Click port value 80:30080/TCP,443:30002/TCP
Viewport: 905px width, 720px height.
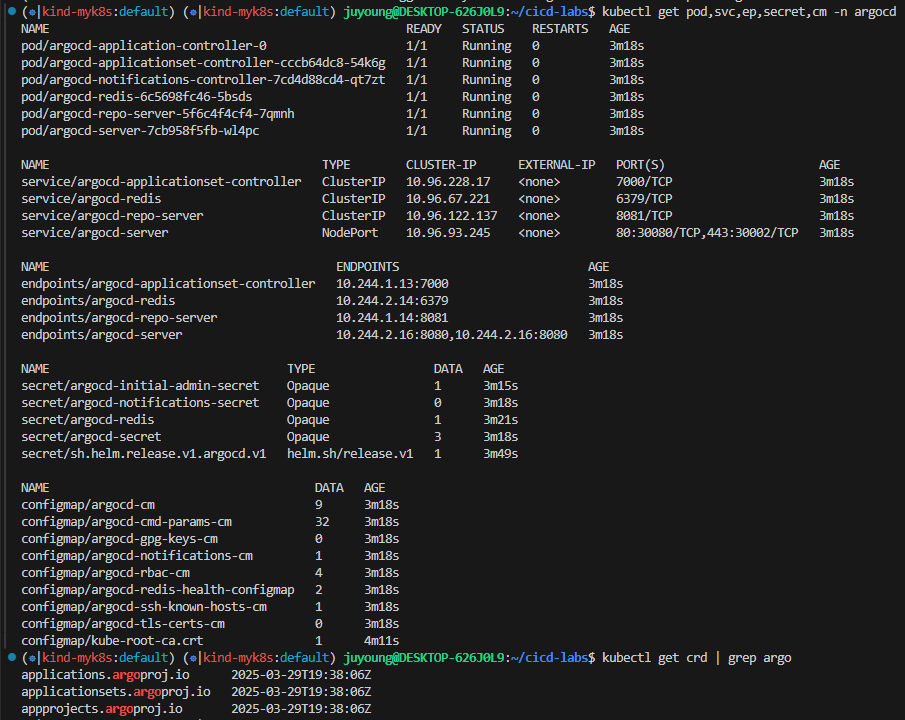tap(707, 233)
